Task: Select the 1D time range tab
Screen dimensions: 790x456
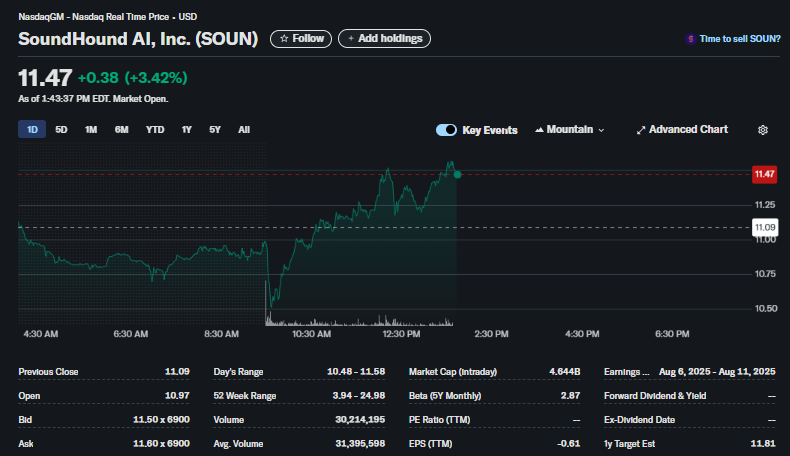Action: (32, 129)
